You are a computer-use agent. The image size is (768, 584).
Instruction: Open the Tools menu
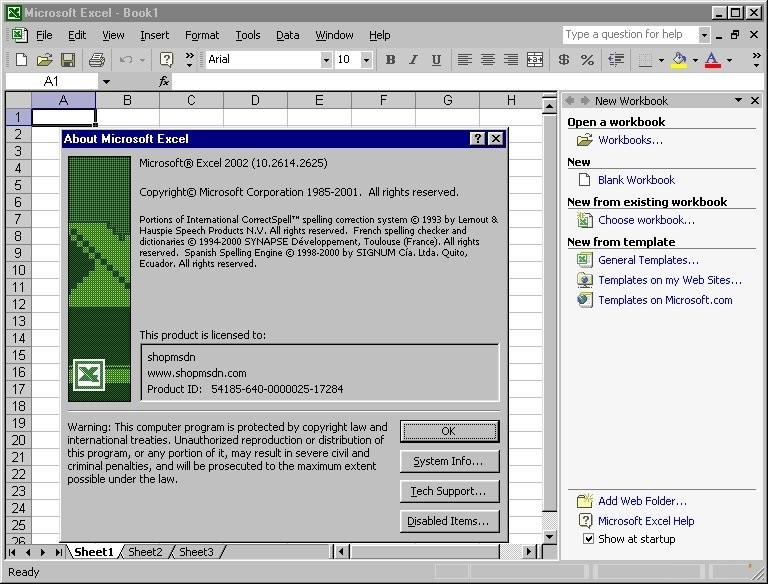pyautogui.click(x=248, y=35)
